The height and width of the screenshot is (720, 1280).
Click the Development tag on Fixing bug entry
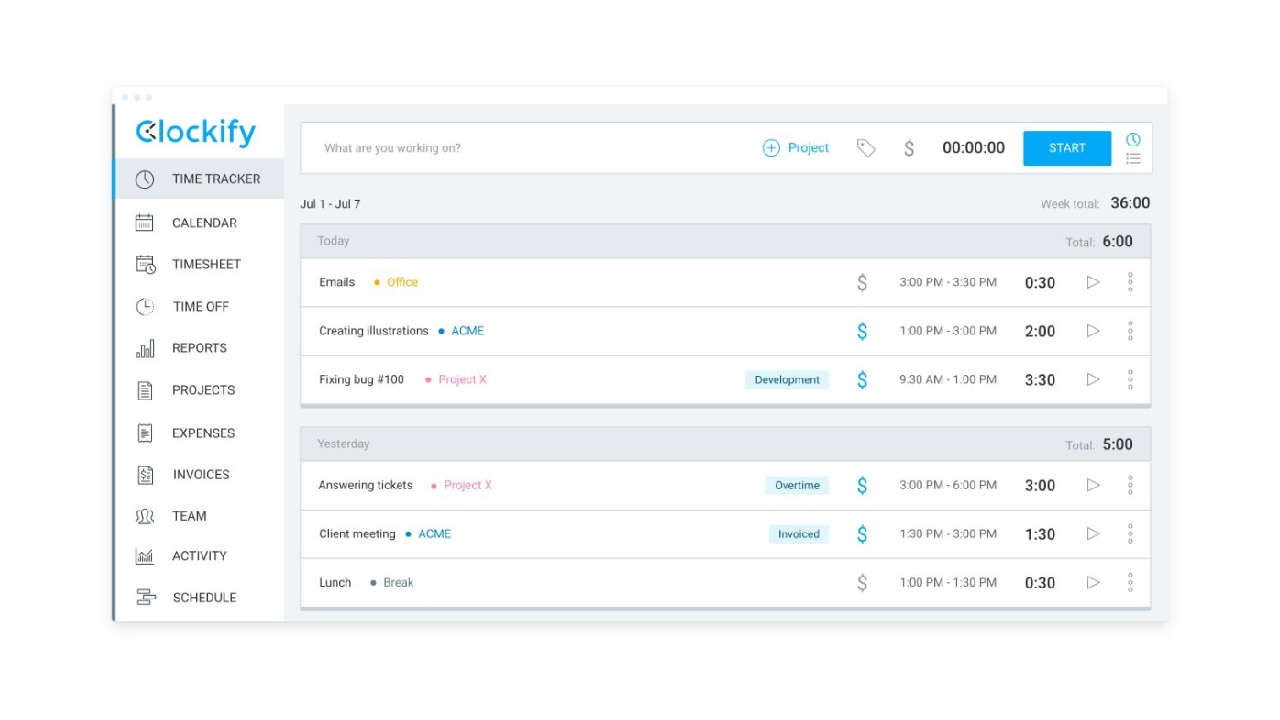point(787,380)
